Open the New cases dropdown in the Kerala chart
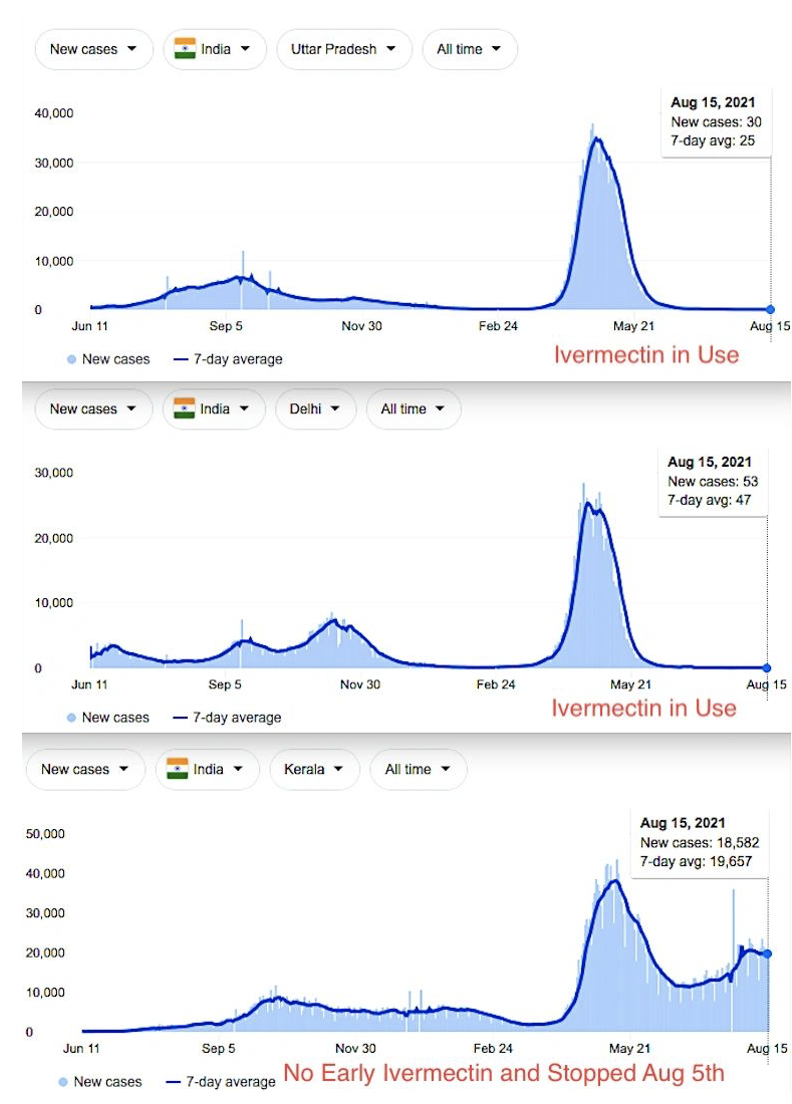 [85, 770]
